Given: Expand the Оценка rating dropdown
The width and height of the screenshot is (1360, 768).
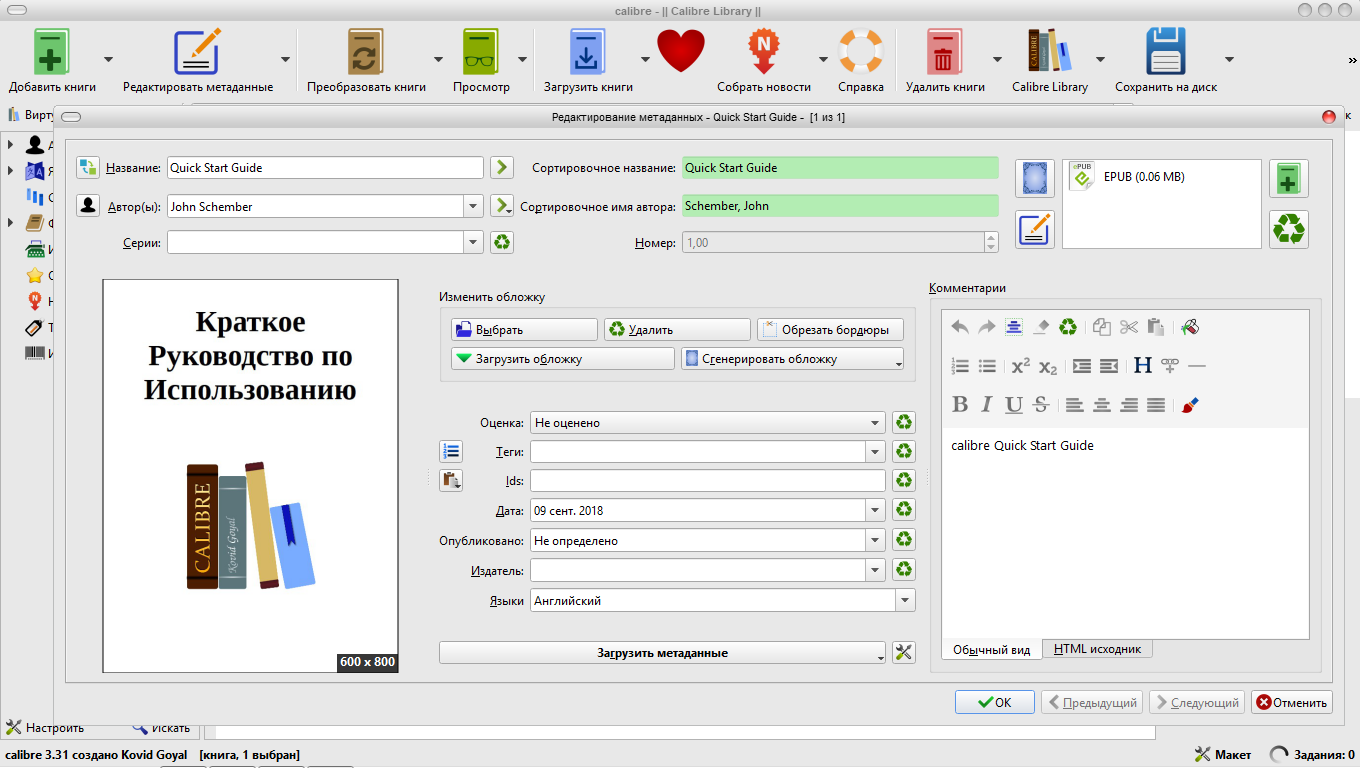Looking at the screenshot, I should 875,423.
